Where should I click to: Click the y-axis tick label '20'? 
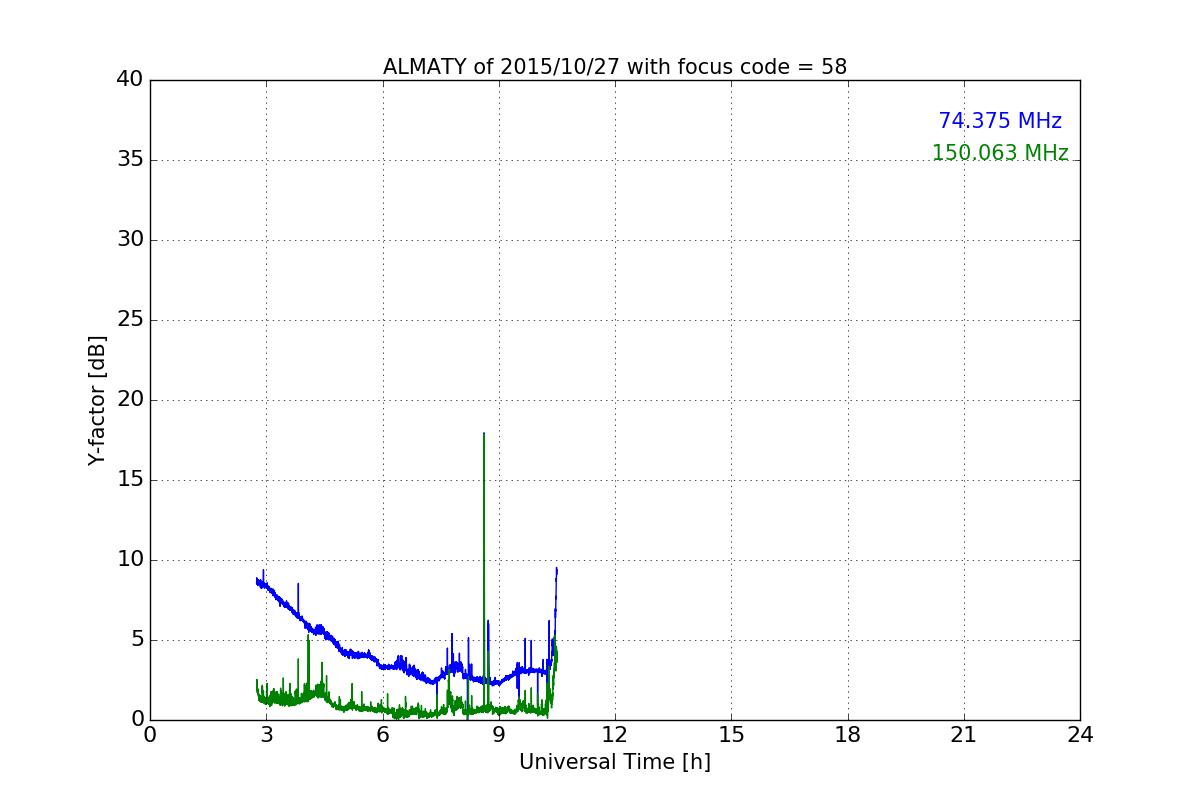point(130,400)
